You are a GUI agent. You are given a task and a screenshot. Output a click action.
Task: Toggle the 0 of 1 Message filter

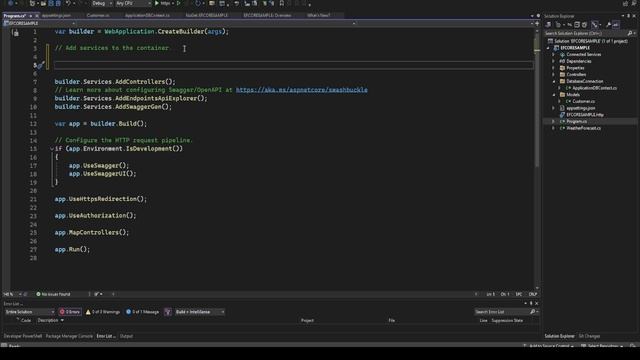142,312
